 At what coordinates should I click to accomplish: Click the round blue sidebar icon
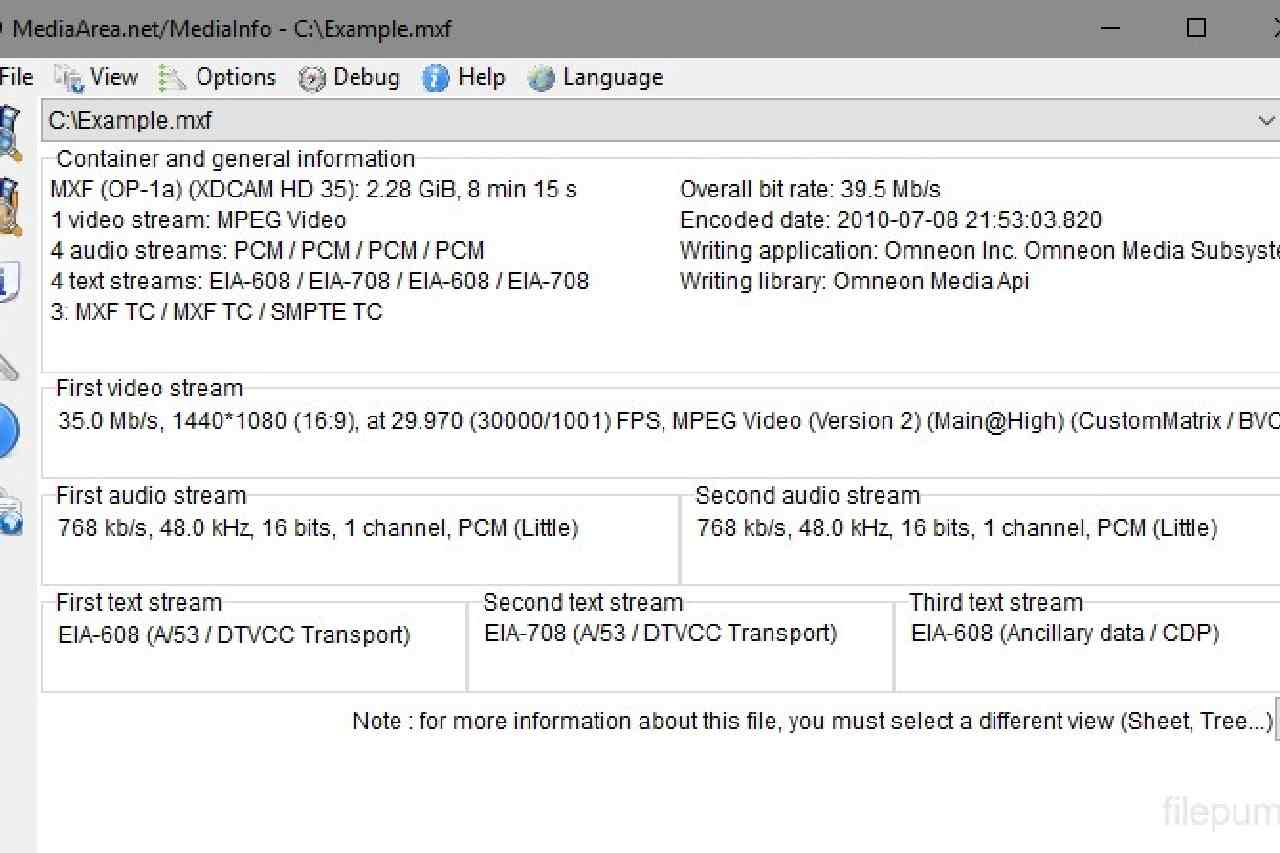(x=8, y=431)
